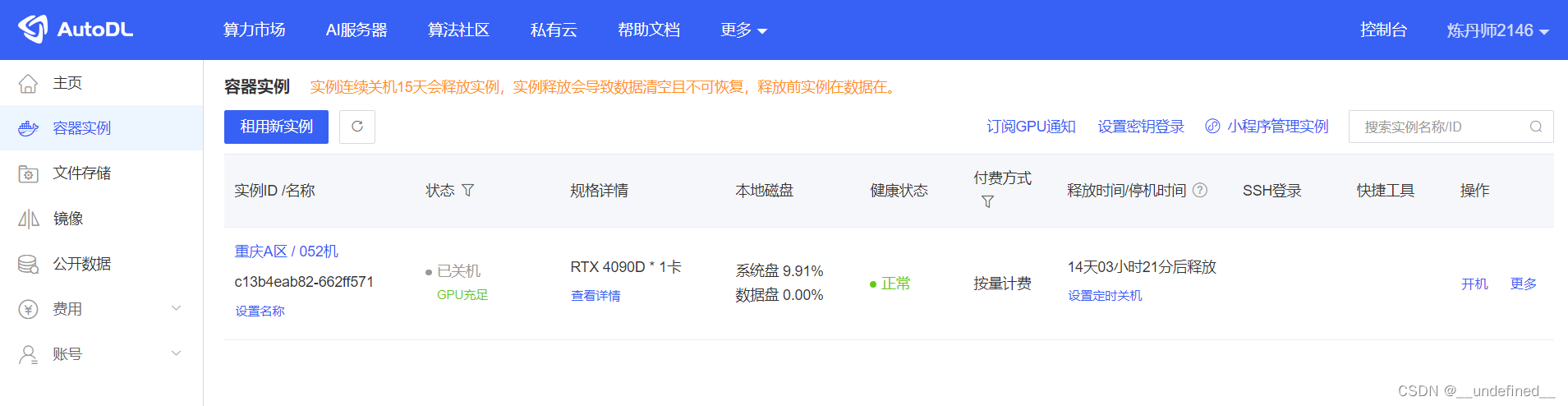Click the 主页 home icon in sidebar
This screenshot has height=406, width=1568.
coord(28,83)
